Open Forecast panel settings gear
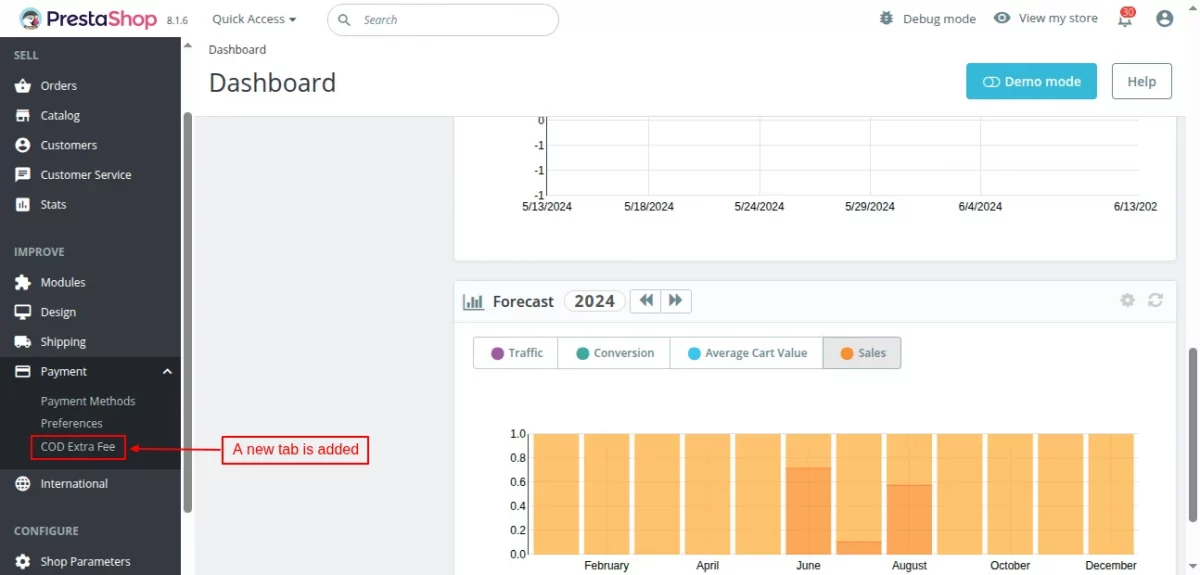 pyautogui.click(x=1128, y=300)
